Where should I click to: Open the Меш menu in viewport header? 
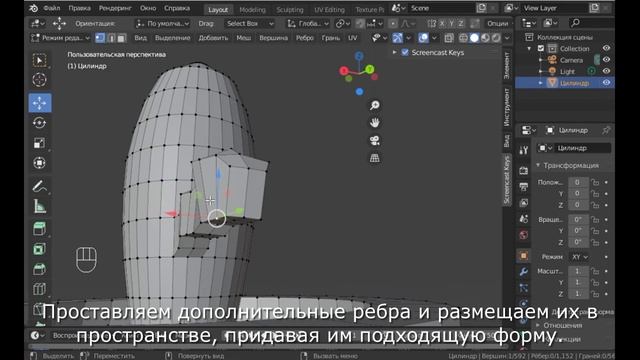click(244, 38)
